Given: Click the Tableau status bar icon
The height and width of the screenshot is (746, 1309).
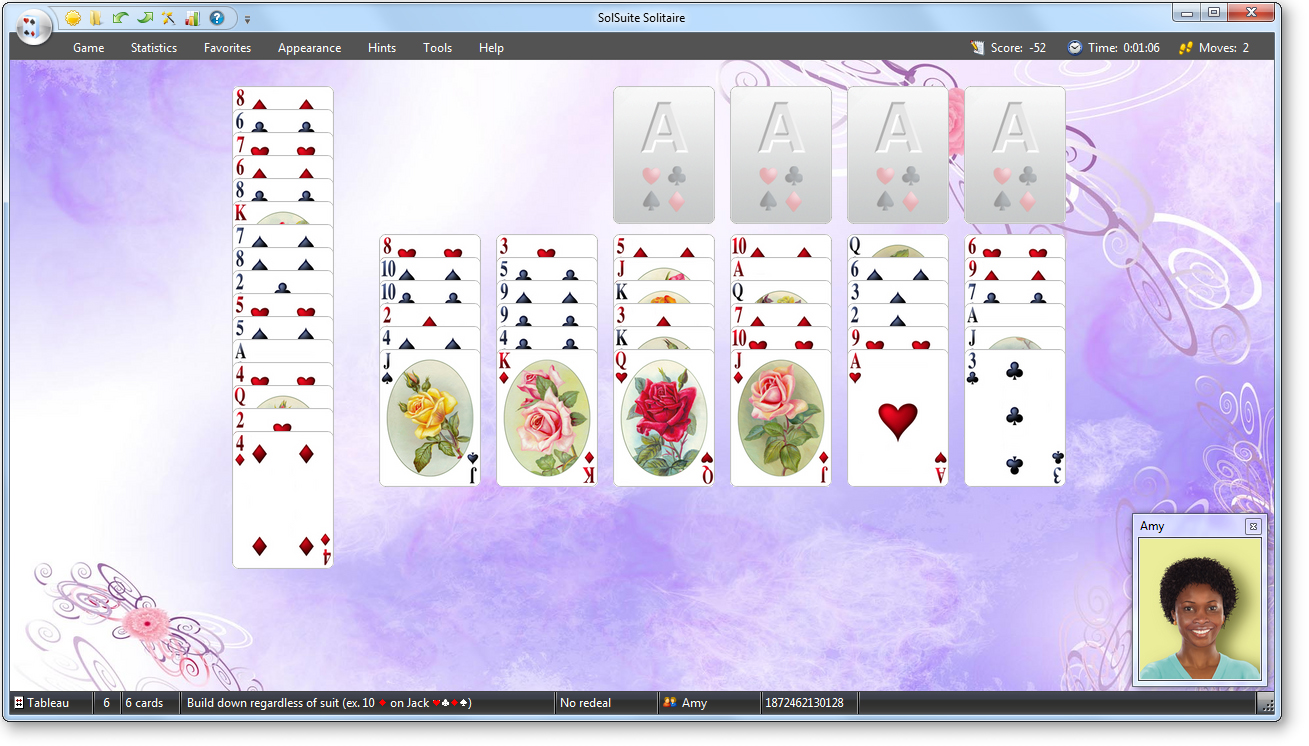Looking at the screenshot, I should (19, 703).
